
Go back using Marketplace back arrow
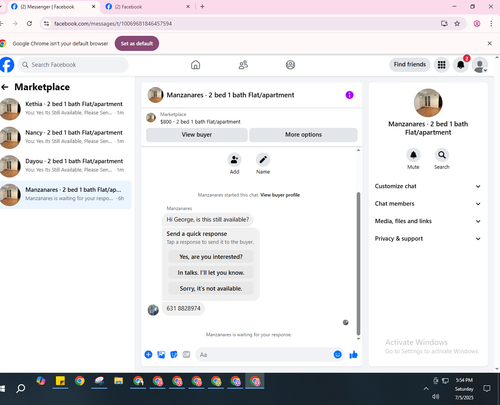[5, 87]
